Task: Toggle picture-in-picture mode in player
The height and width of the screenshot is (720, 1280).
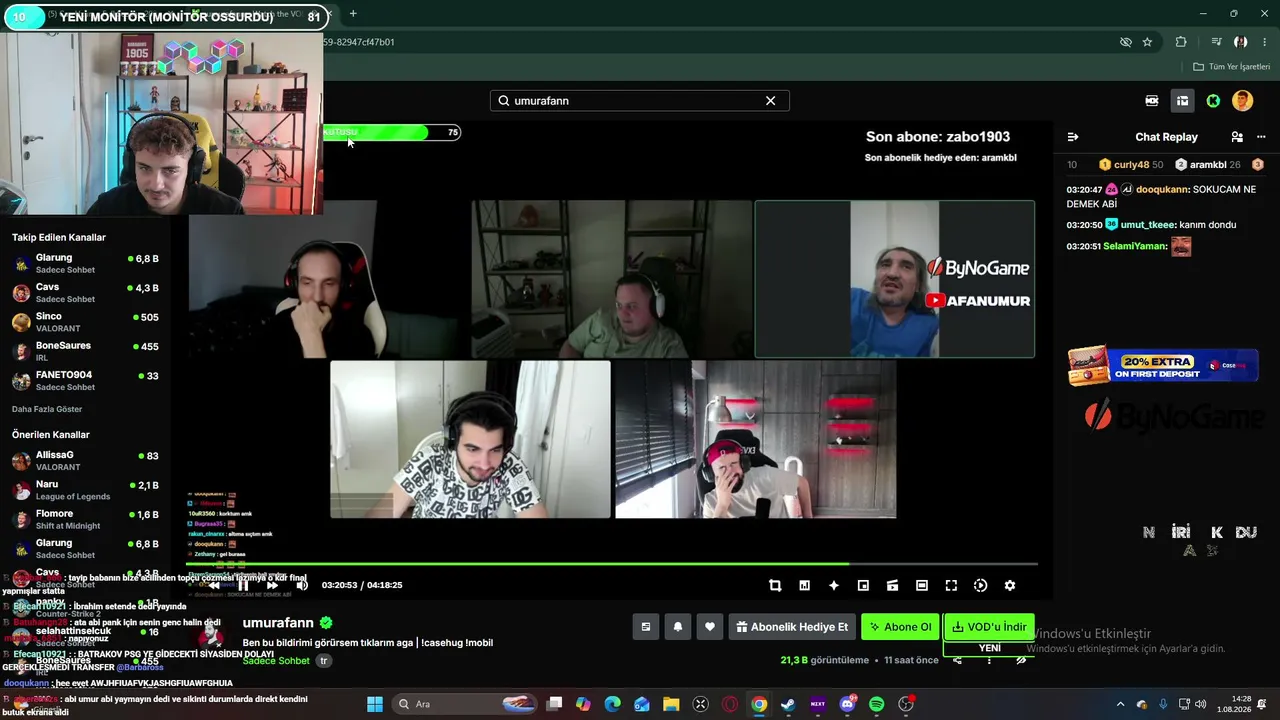Action: [x=863, y=585]
